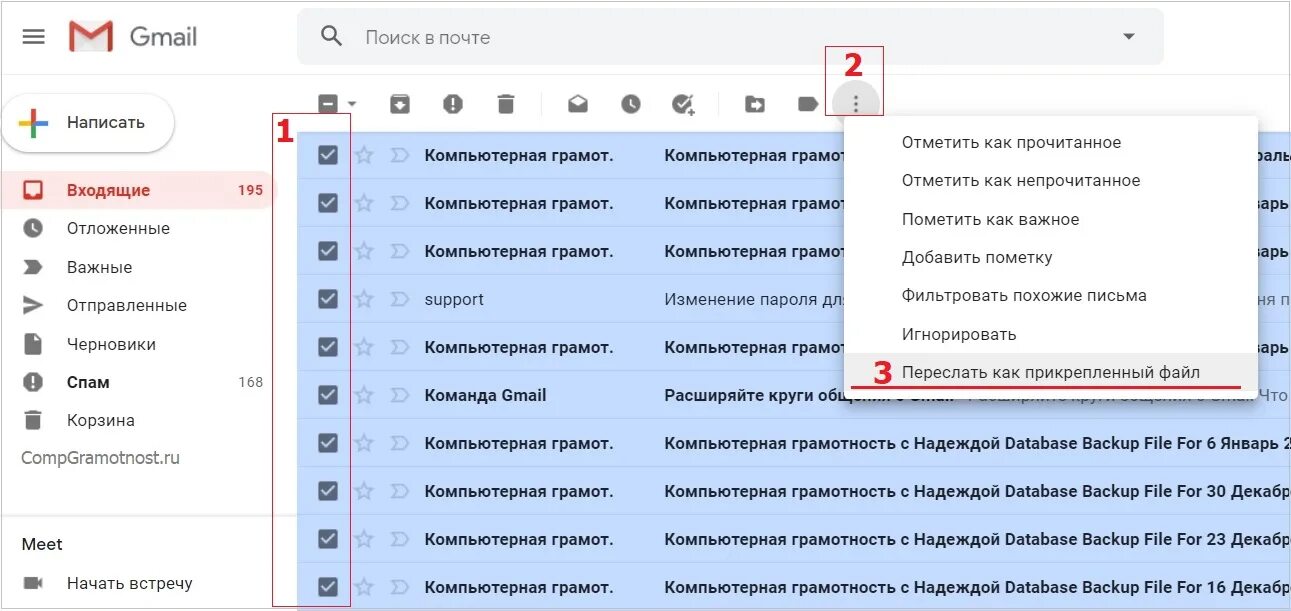Toggle importance marker on 16 Декабрь email
This screenshot has width=1291, height=611.
(x=399, y=587)
